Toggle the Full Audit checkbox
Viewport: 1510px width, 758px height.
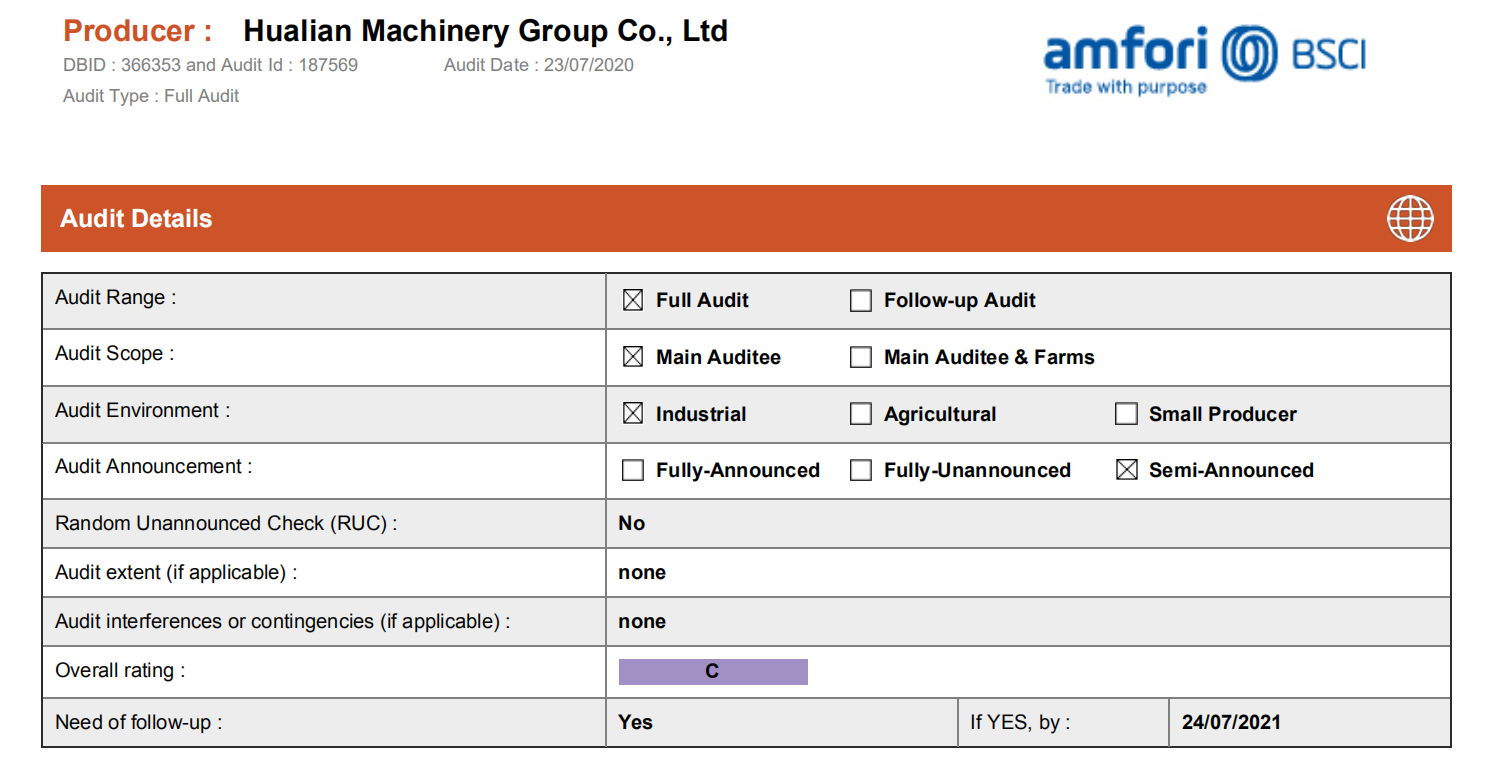click(x=633, y=300)
